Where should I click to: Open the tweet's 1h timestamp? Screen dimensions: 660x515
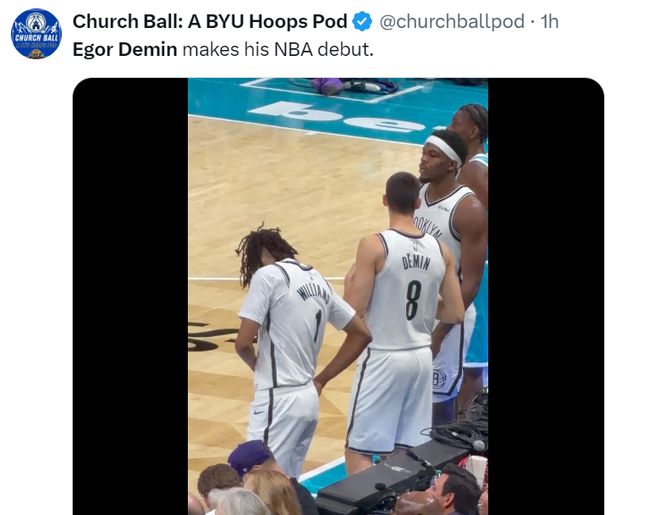coord(549,21)
